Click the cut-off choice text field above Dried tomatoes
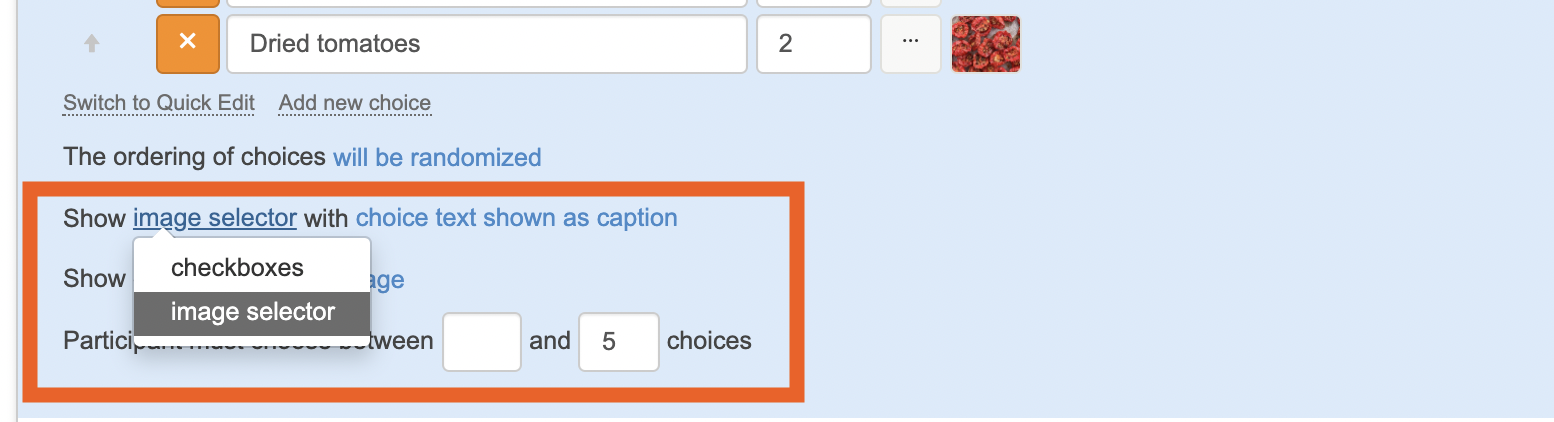The image size is (1554, 422). pos(486,3)
